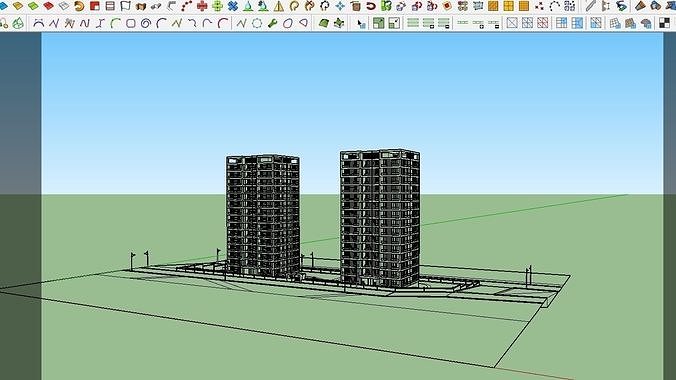Click the red diagonal grid icon
The width and height of the screenshot is (676, 380).
point(543,23)
